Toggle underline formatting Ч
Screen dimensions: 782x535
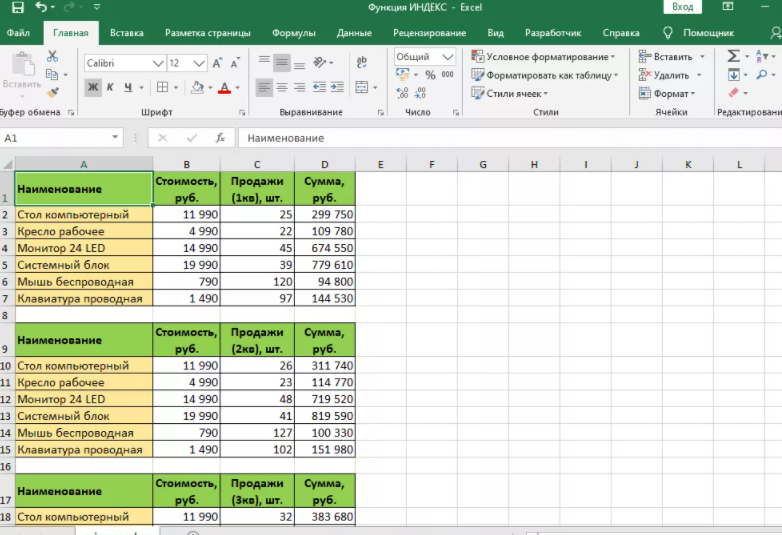click(128, 87)
